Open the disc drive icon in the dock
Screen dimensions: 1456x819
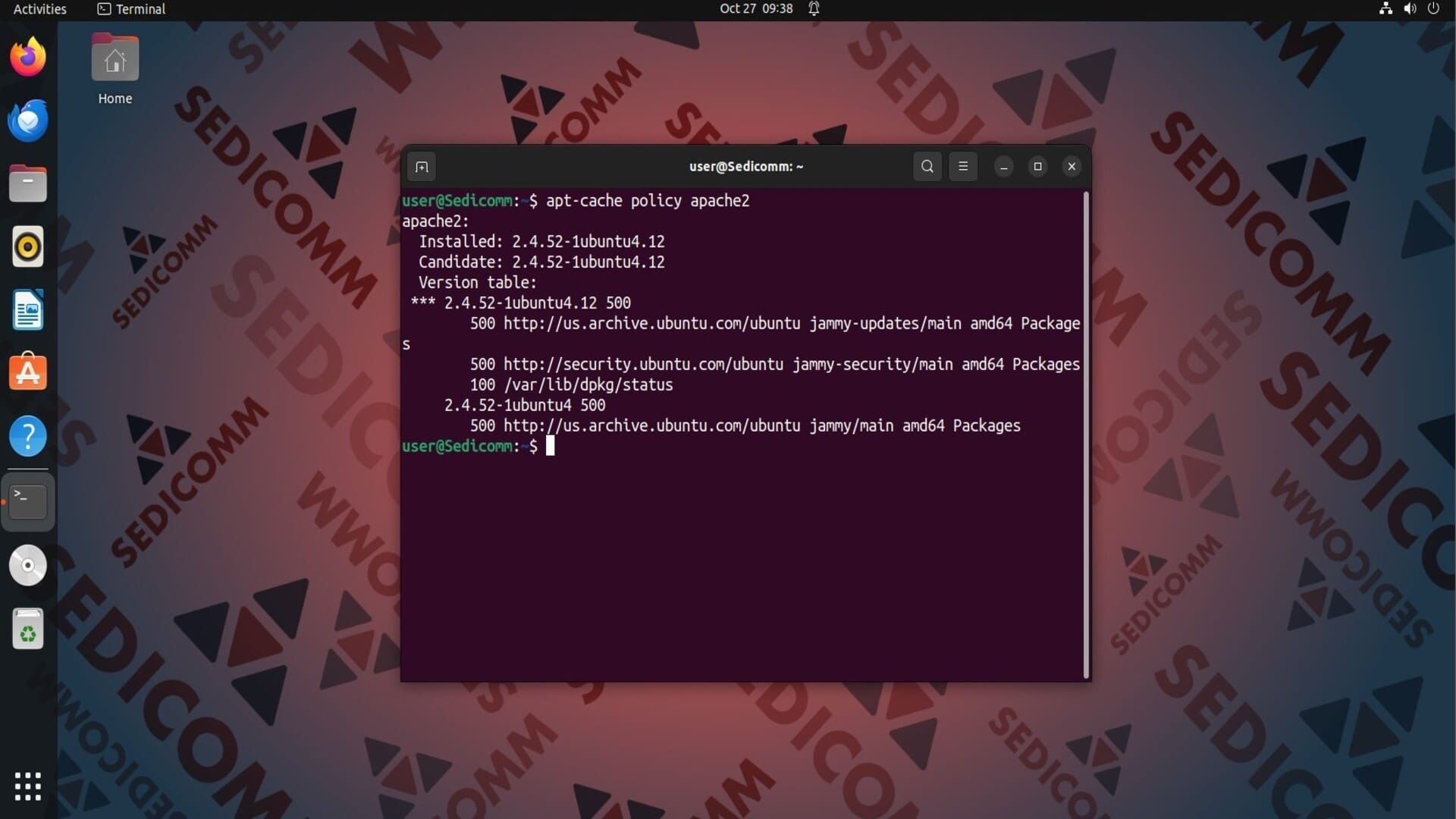point(28,566)
